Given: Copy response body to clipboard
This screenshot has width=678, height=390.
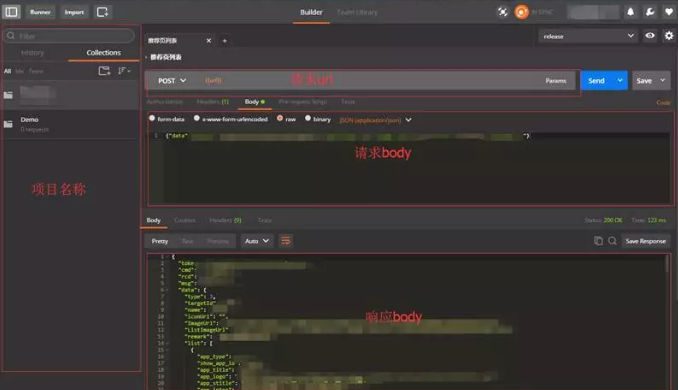Looking at the screenshot, I should coord(598,241).
